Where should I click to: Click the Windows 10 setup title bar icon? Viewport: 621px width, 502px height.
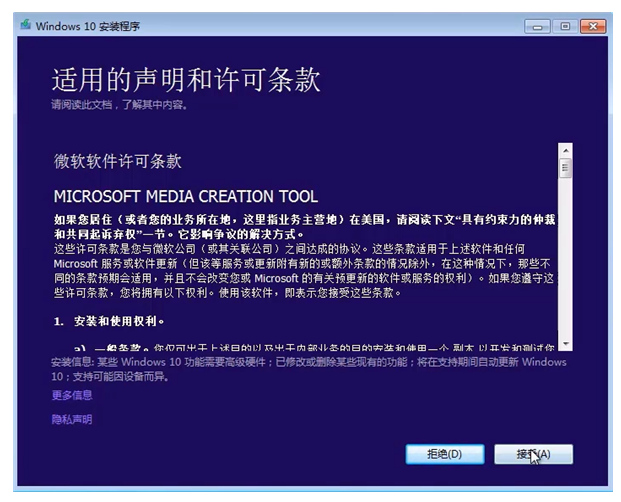pos(24,25)
